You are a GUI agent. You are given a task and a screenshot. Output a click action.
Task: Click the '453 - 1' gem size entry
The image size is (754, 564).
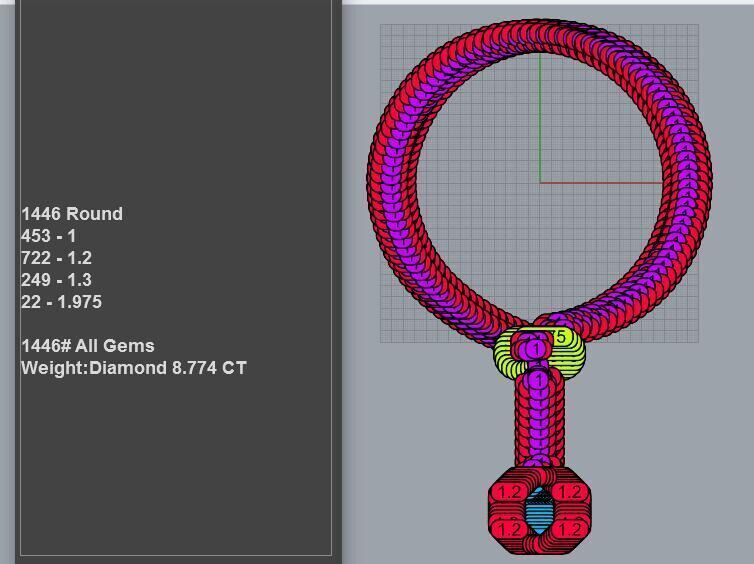click(49, 236)
